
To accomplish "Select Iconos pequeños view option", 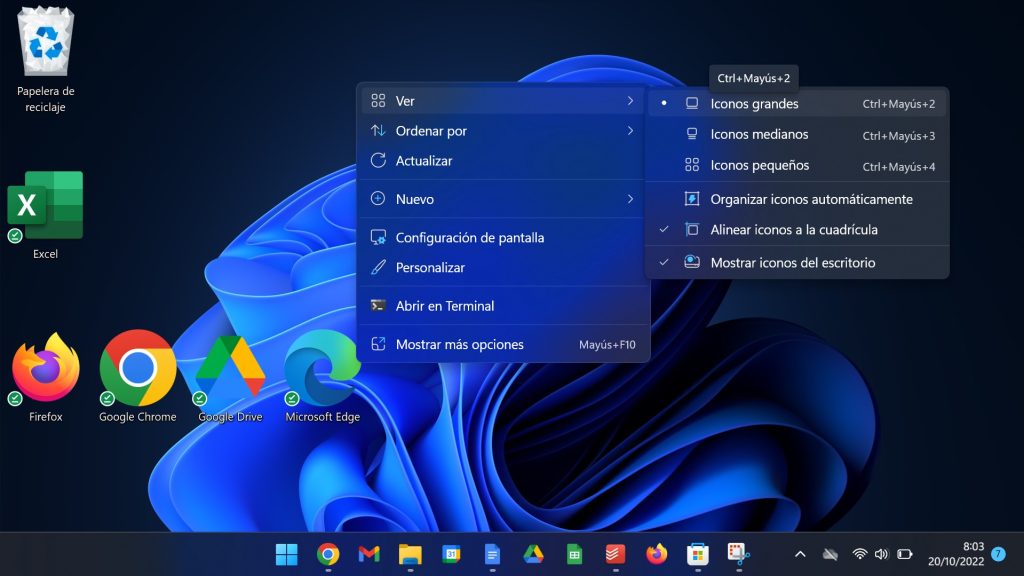I will (x=797, y=166).
